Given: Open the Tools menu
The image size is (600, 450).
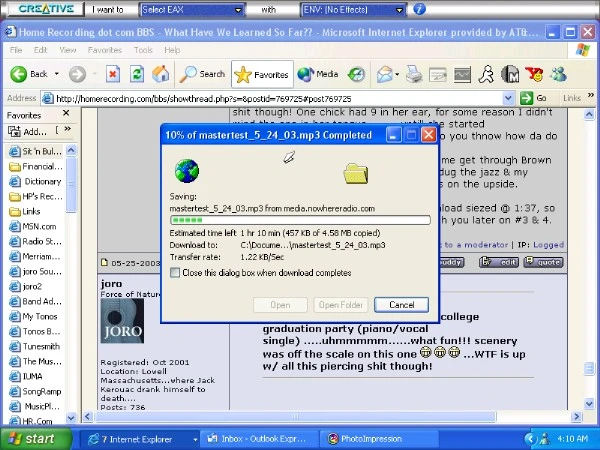Looking at the screenshot, I should pyautogui.click(x=143, y=50).
